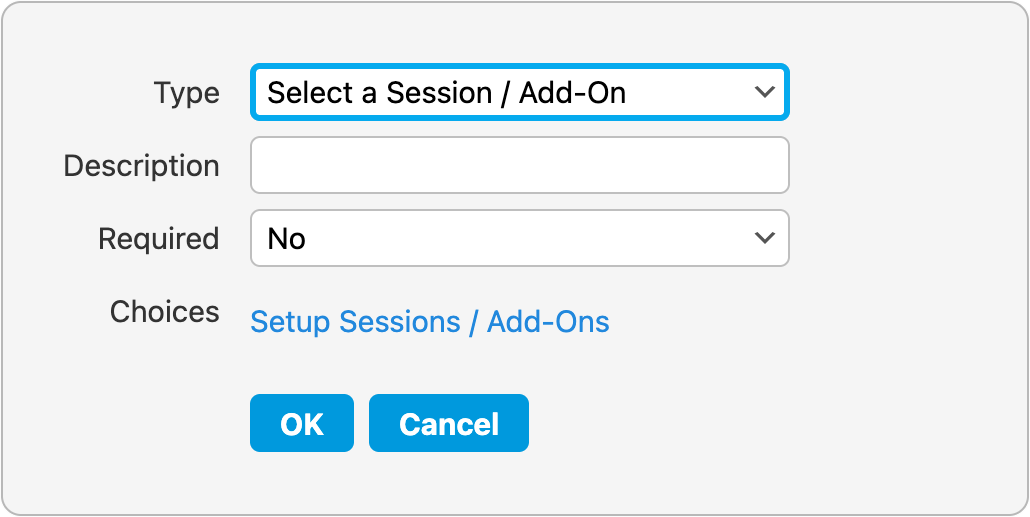Image resolution: width=1030 pixels, height=517 pixels.
Task: Open the Setup Sessions / Add-Ons link
Action: tap(429, 322)
